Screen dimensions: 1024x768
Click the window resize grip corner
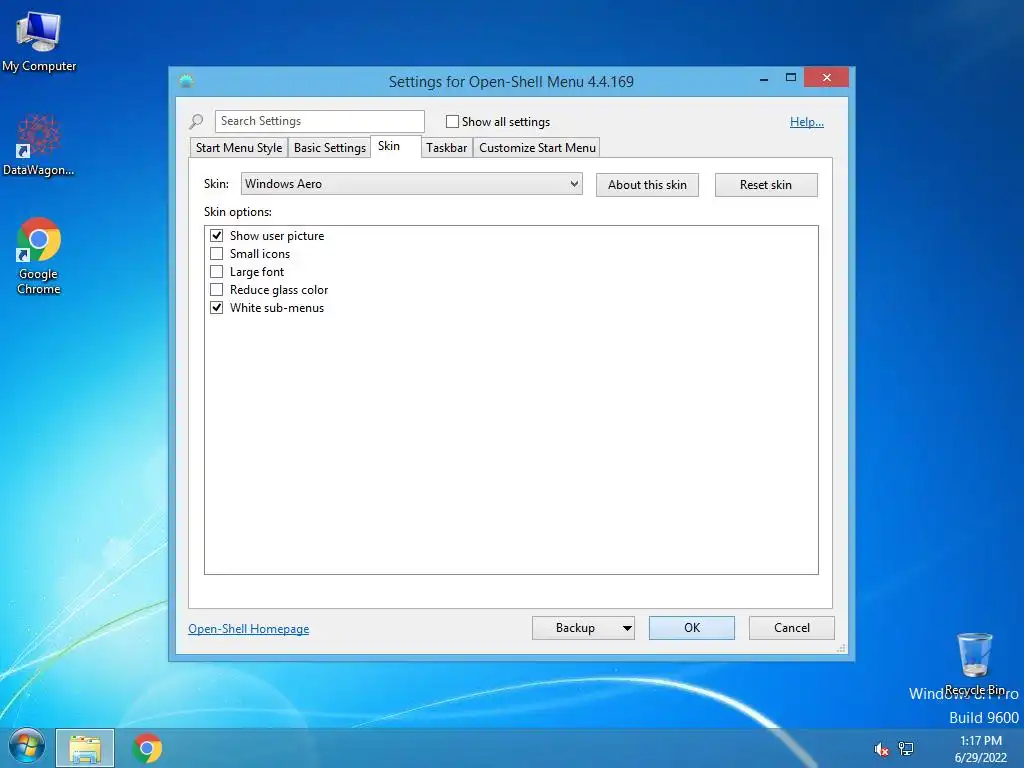pos(841,648)
